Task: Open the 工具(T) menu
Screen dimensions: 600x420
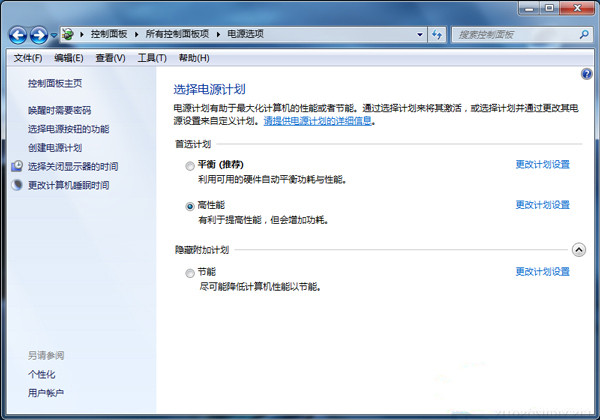Action: point(151,58)
